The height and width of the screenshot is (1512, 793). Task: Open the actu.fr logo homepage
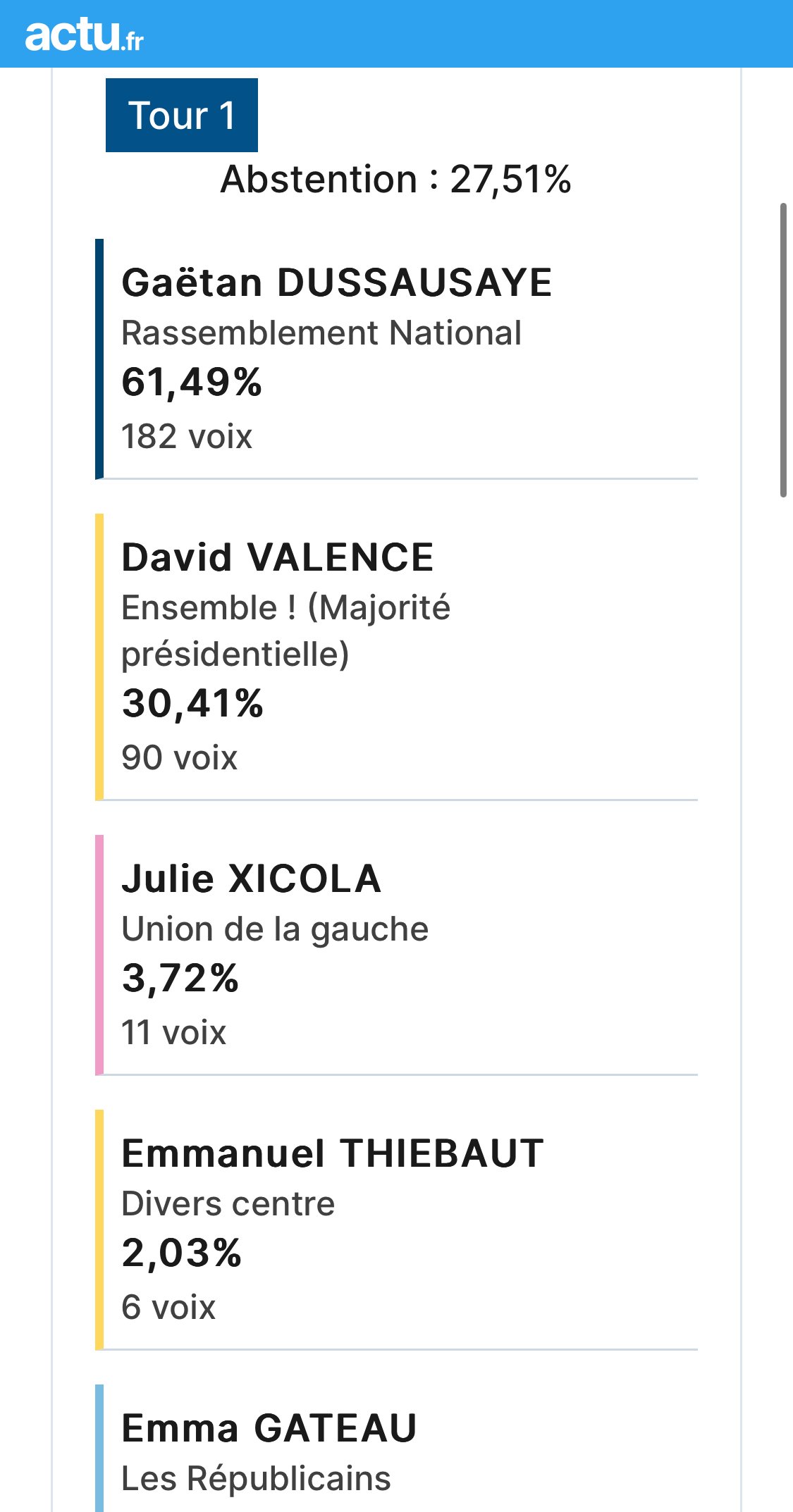pyautogui.click(x=84, y=35)
